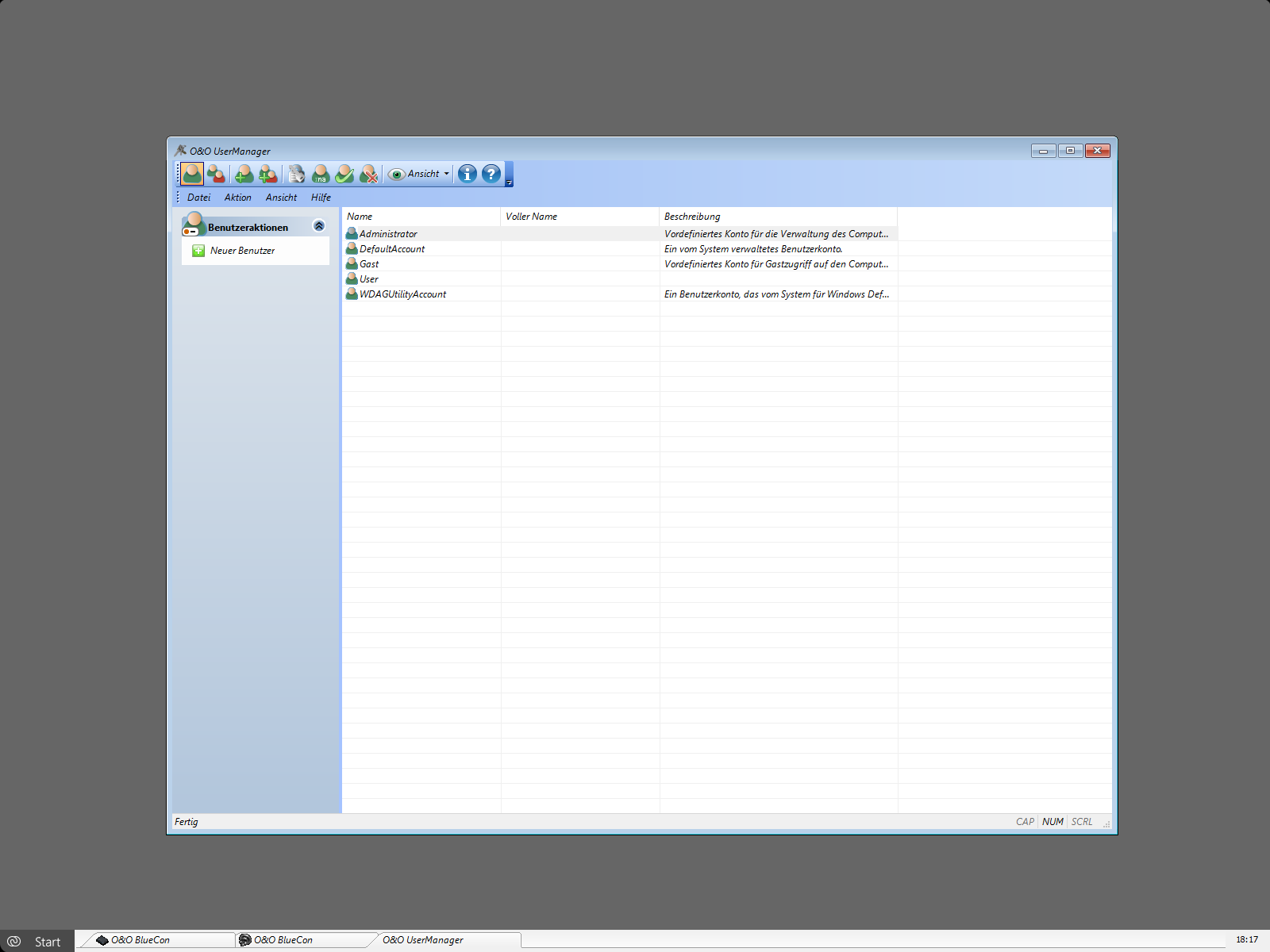Click the CAP status indicator

pos(1025,822)
